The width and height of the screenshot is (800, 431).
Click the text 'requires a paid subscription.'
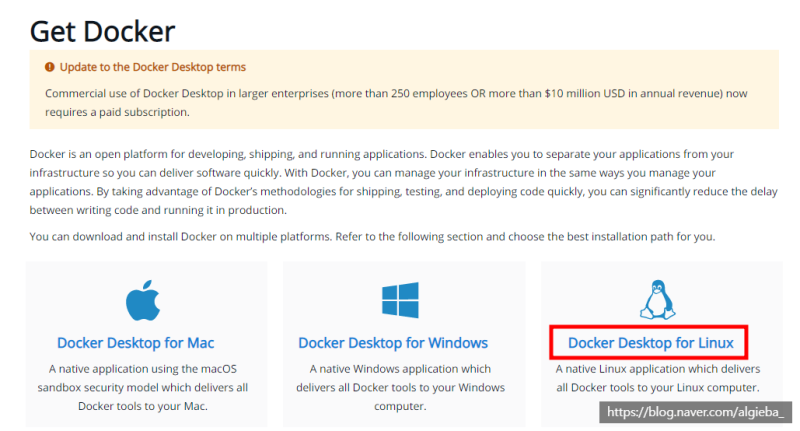click(117, 112)
